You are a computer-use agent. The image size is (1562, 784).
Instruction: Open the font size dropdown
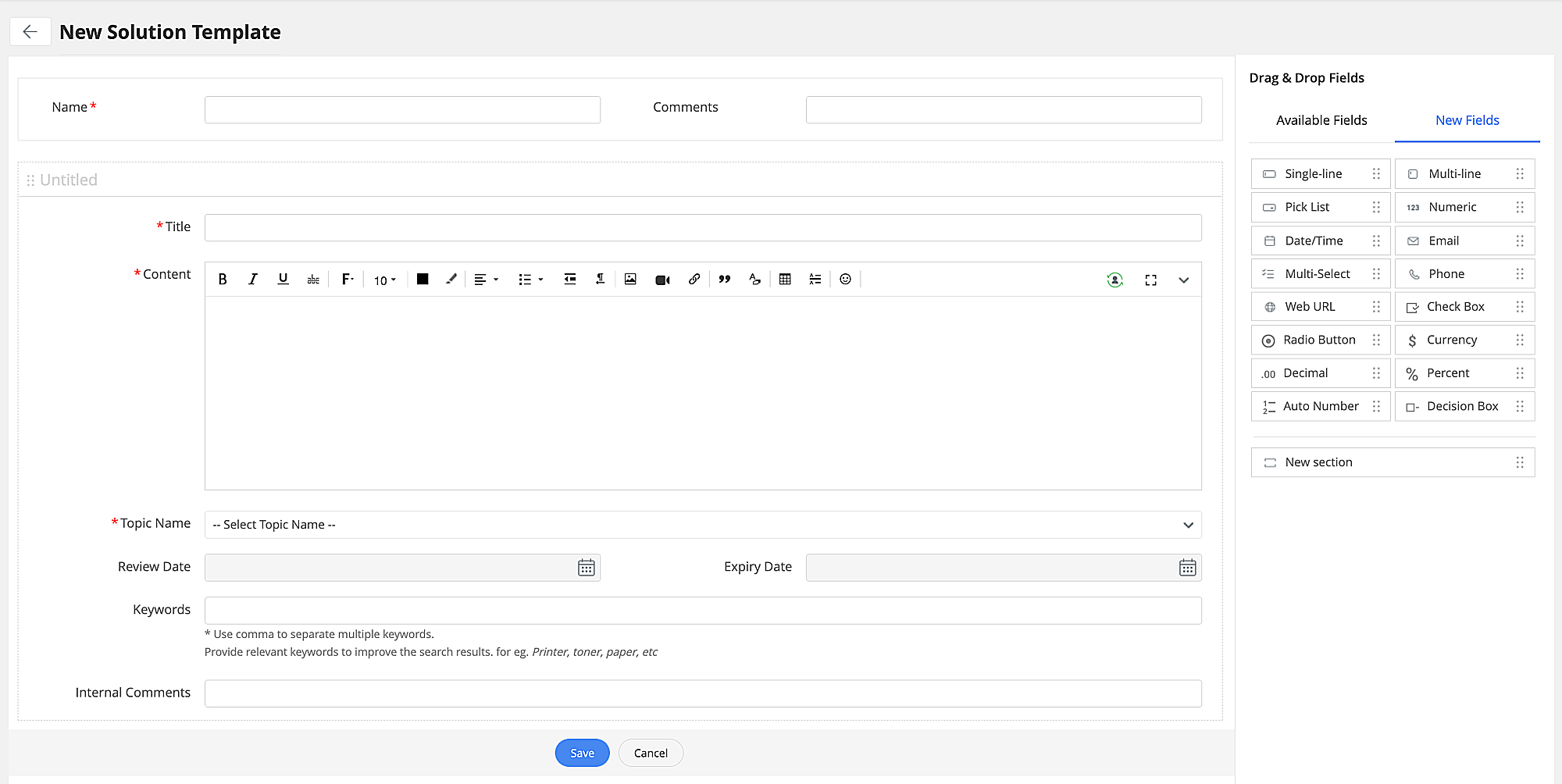(384, 280)
